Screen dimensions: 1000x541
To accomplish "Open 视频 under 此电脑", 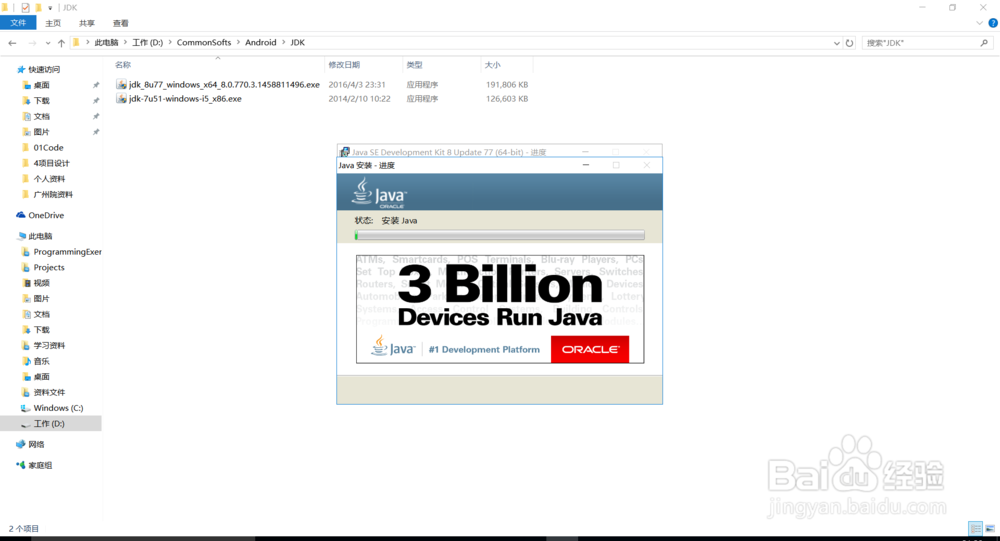I will tap(41, 283).
